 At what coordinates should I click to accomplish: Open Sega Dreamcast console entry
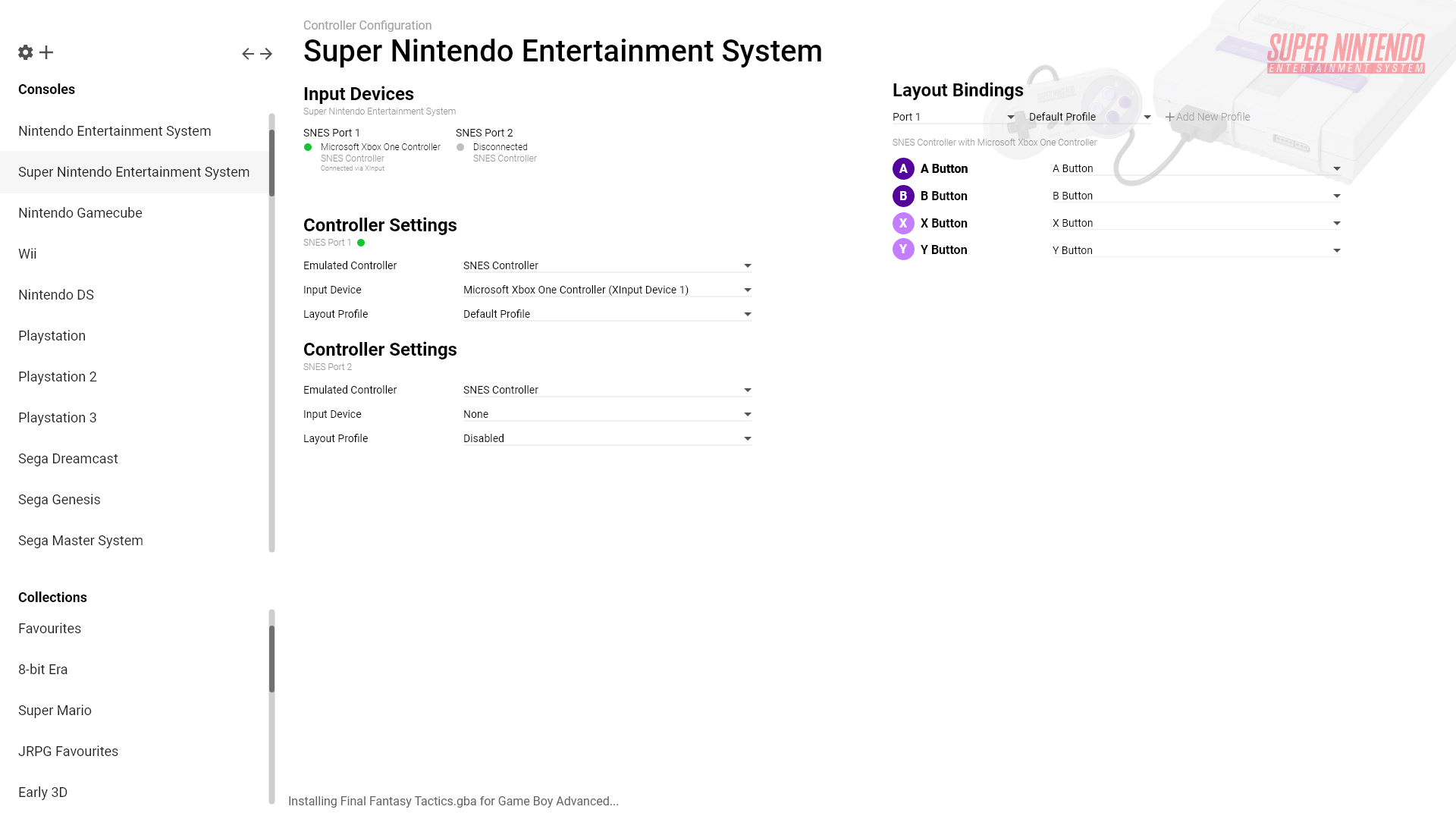68,459
